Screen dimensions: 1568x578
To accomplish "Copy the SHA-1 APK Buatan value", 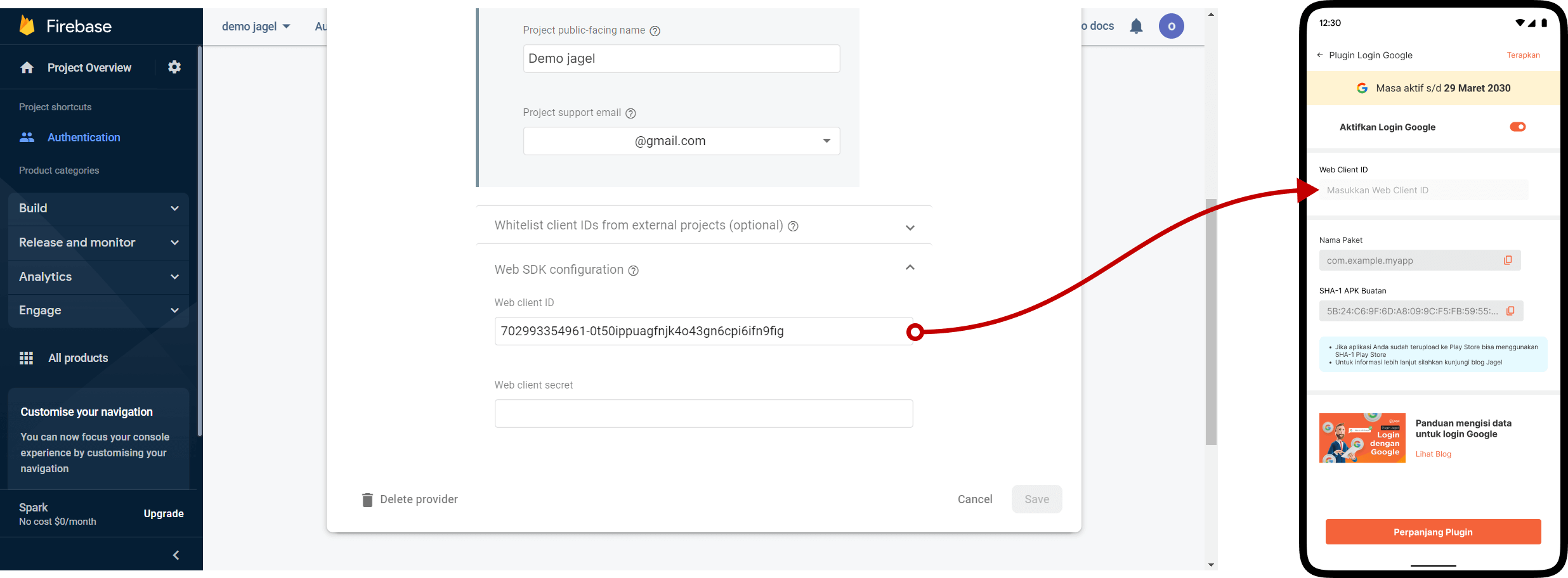I will [x=1512, y=311].
